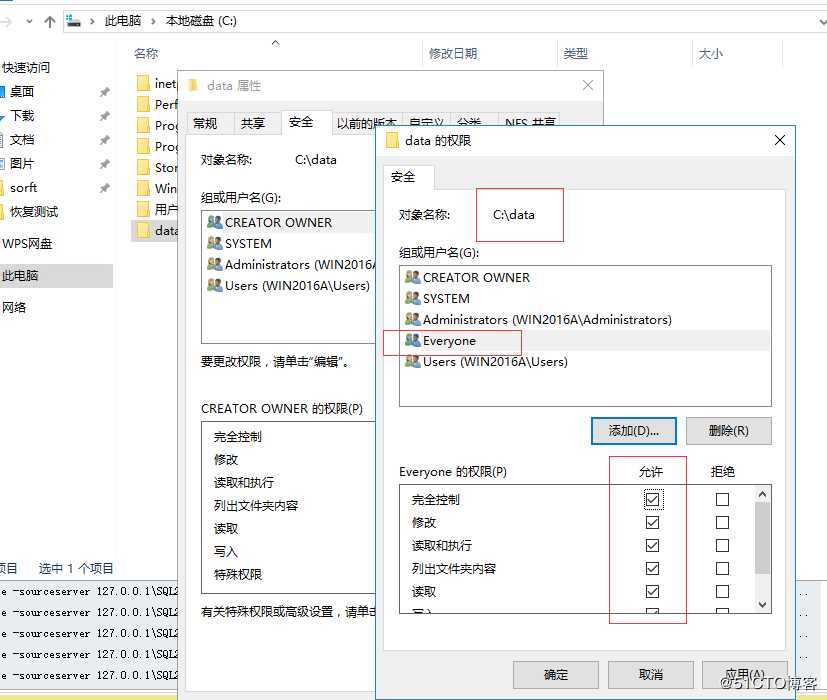This screenshot has width=827, height=700.
Task: Select 图片 in quick access
Action: click(x=22, y=164)
